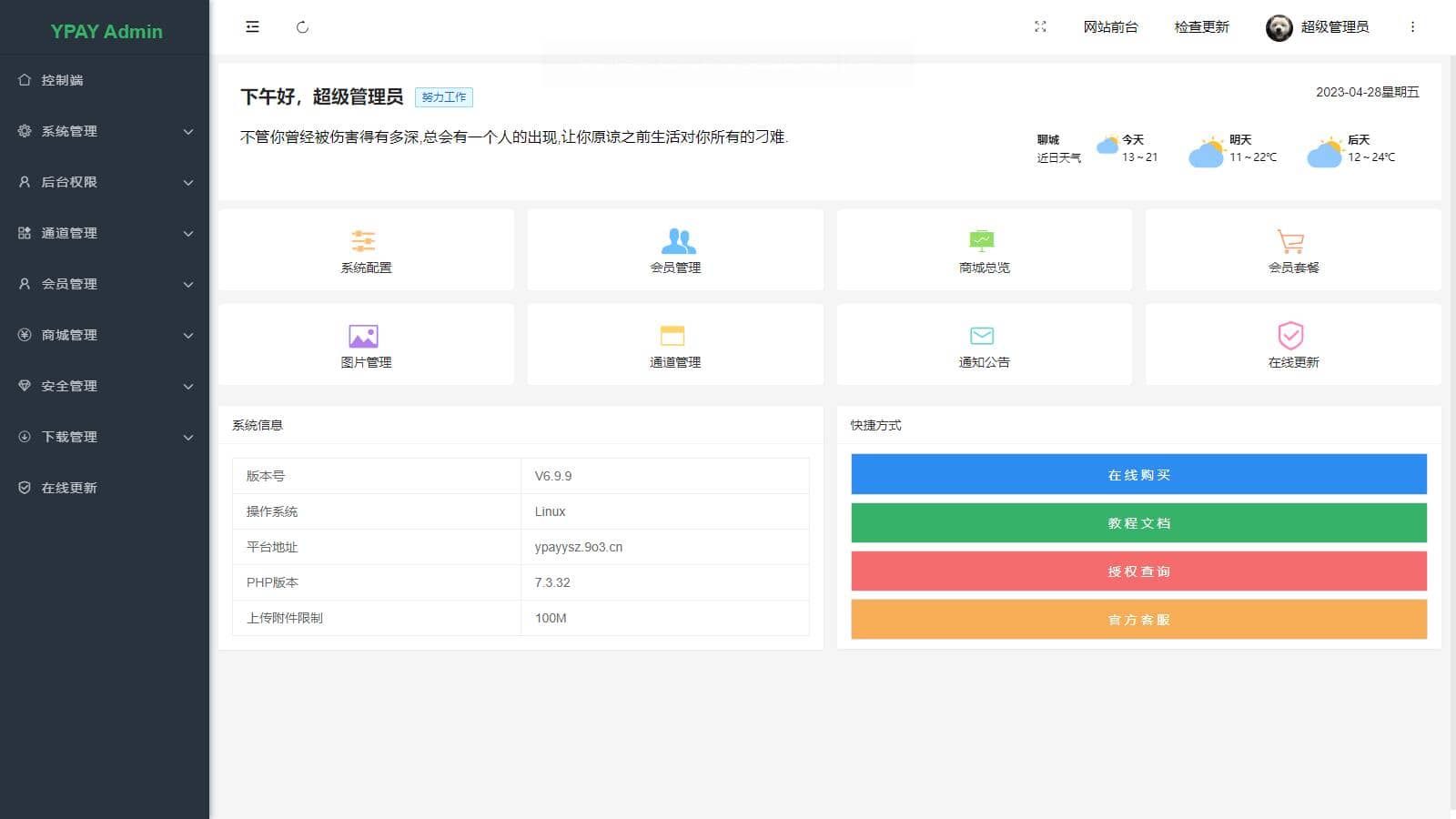
Task: Click the blue 在线购买 button
Action: (1137, 473)
